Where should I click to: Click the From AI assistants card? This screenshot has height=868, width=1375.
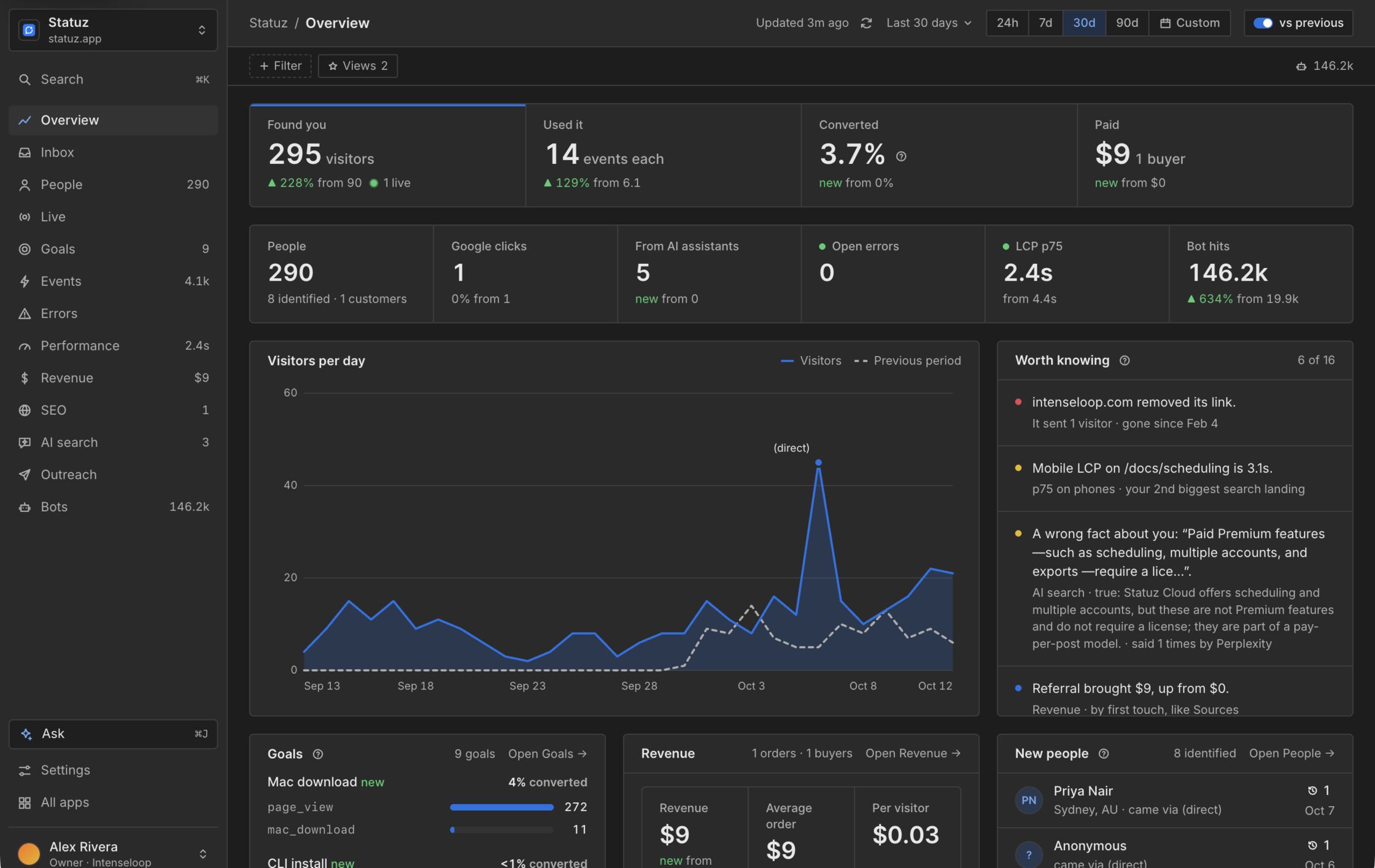tap(709, 274)
